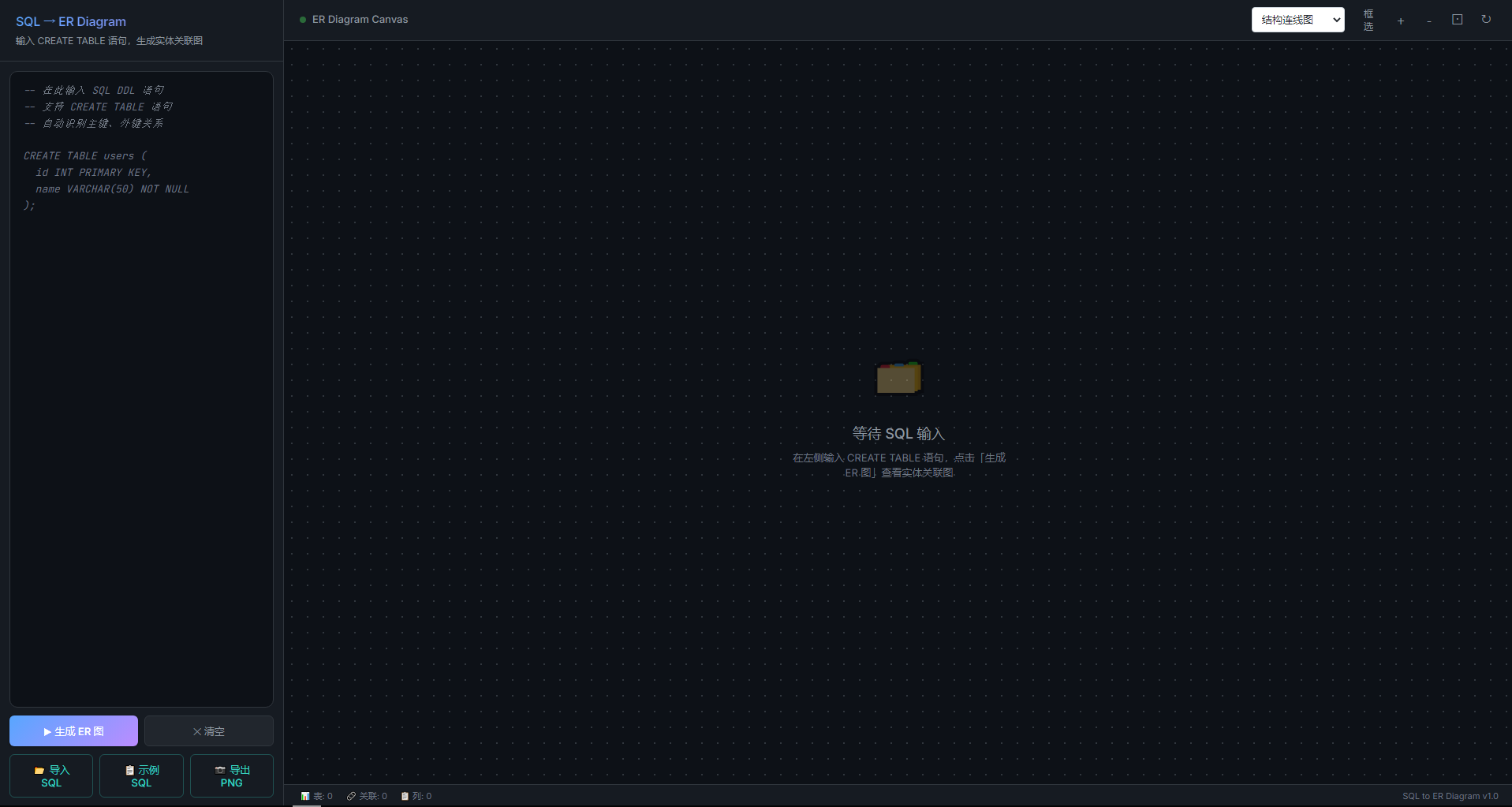This screenshot has height=807, width=1512.
Task: Fit diagram to view using square icon
Action: (x=1457, y=20)
